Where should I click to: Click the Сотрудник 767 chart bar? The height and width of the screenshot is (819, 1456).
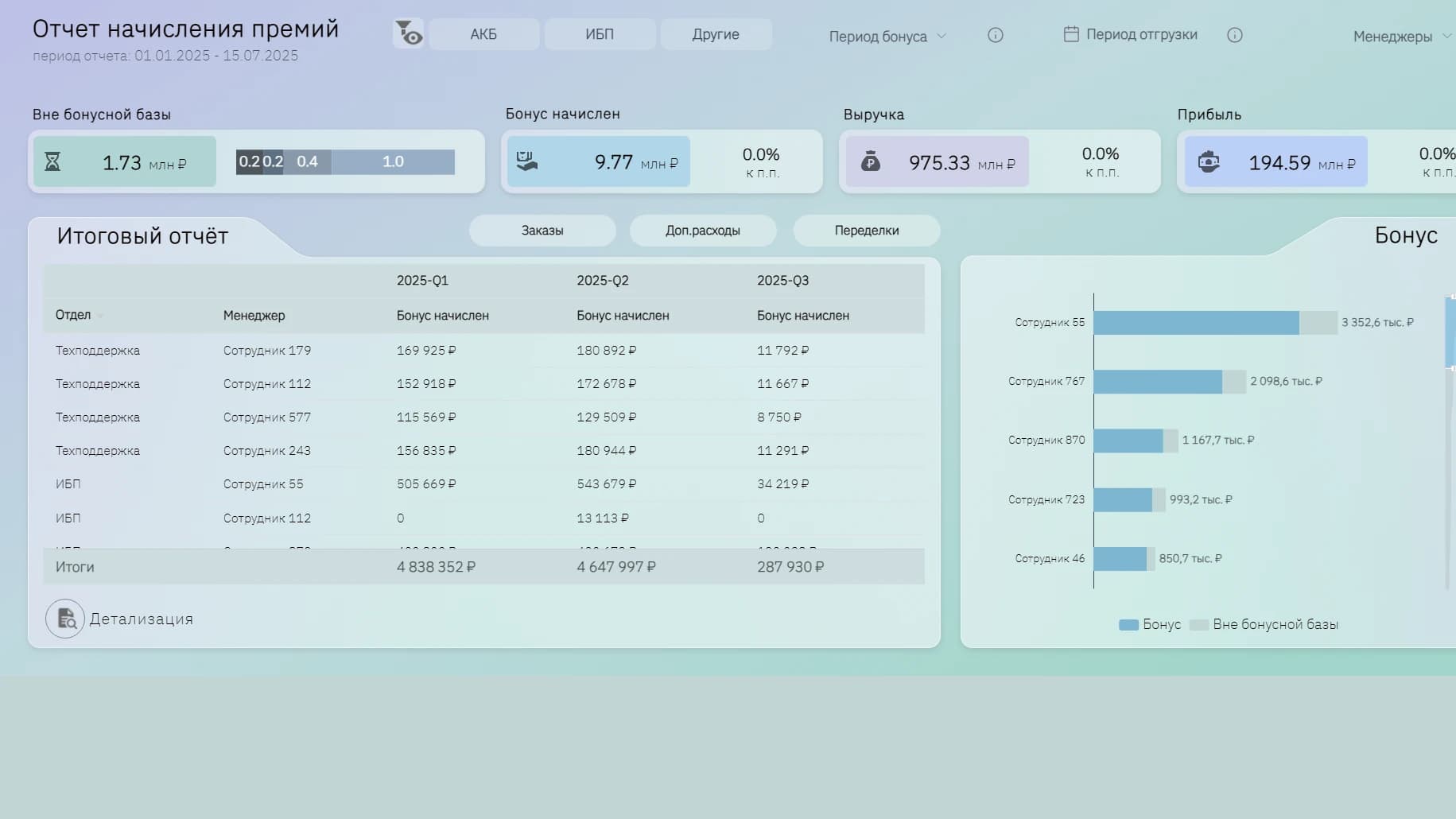[x=1158, y=382]
